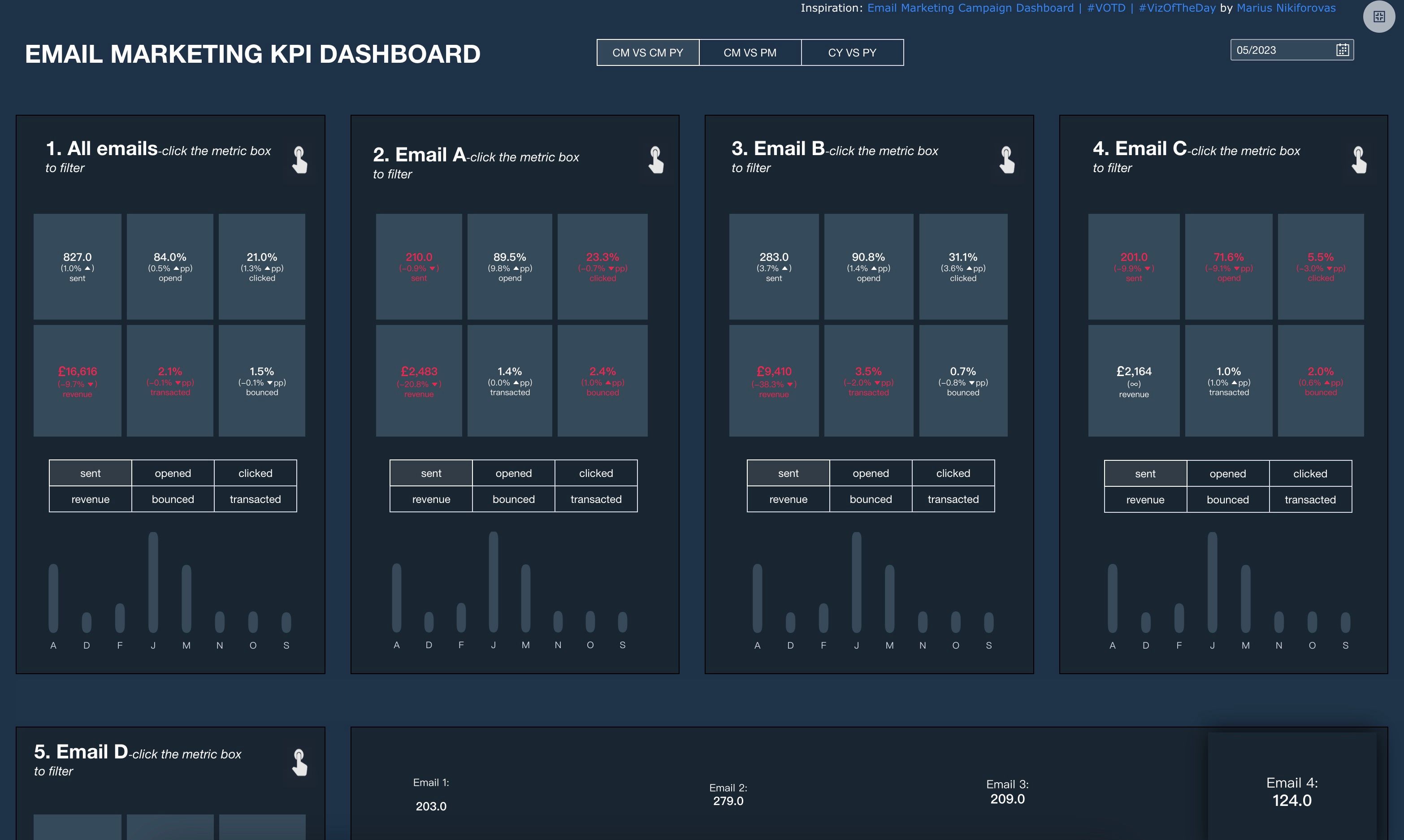This screenshot has width=1404, height=840.
Task: Click the £2,164 revenue box in Email C
Action: pos(1134,381)
